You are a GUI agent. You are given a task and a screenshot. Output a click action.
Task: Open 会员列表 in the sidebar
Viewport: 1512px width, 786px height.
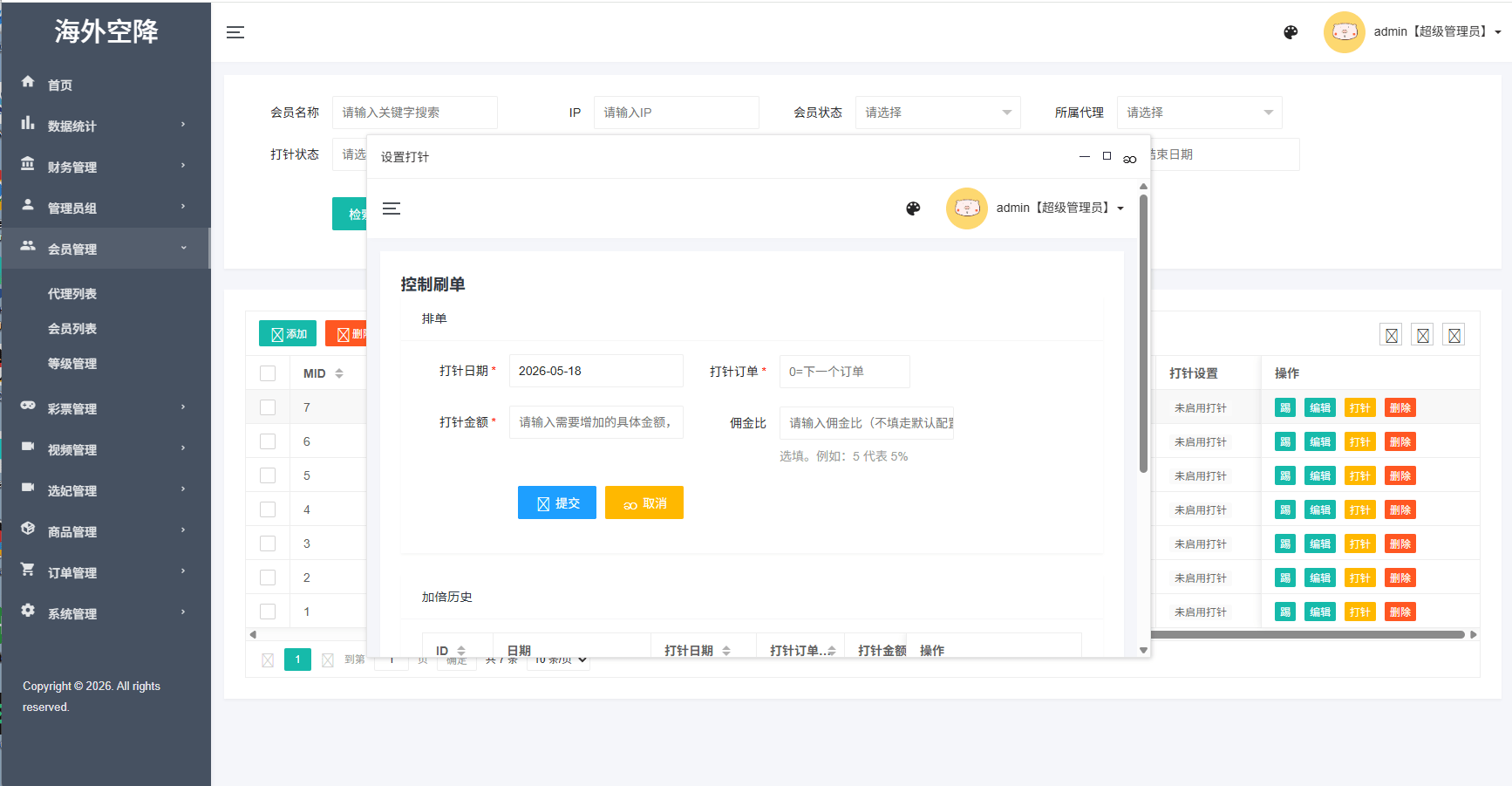click(x=72, y=329)
